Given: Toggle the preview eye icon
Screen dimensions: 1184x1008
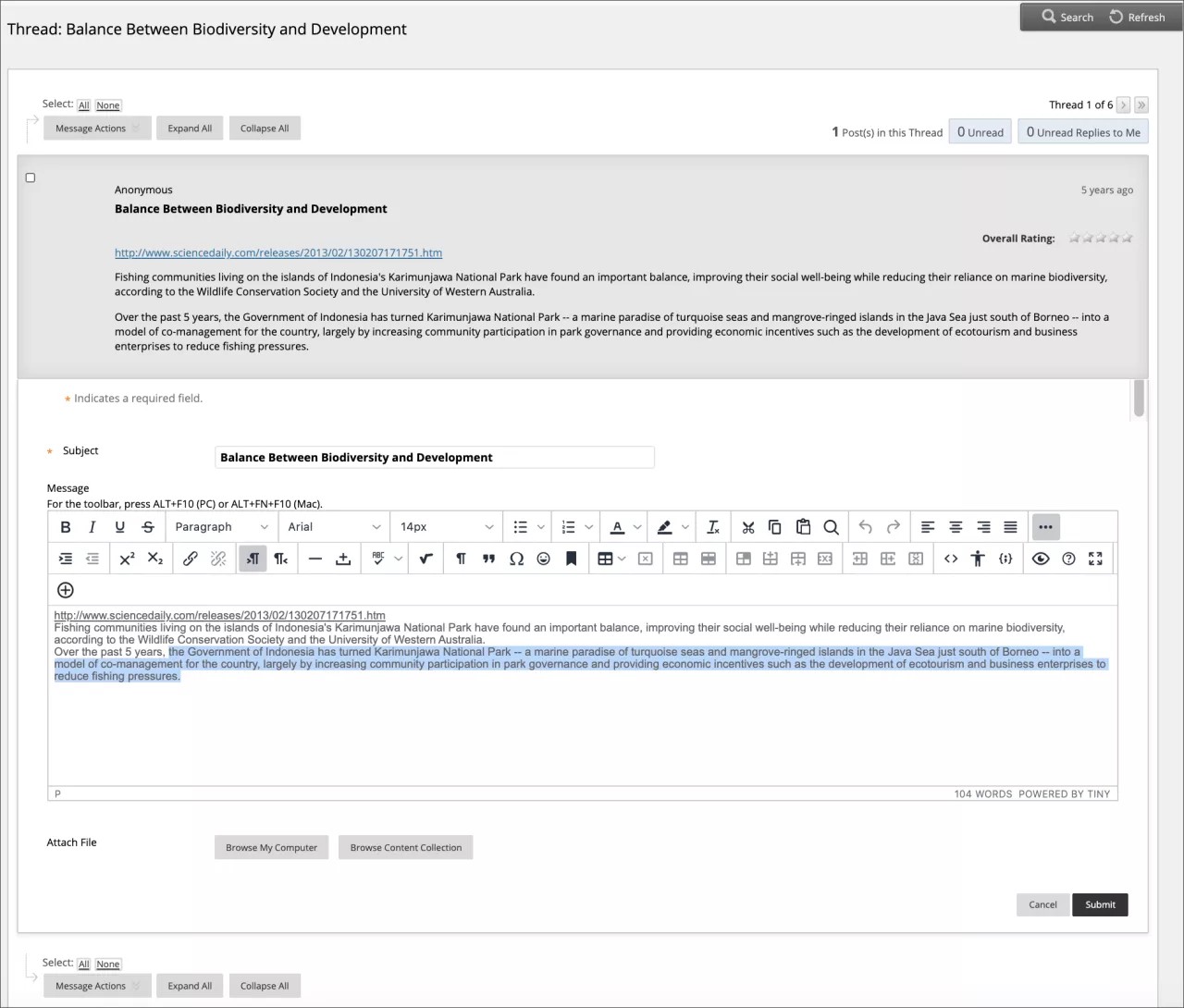Looking at the screenshot, I should (1041, 559).
